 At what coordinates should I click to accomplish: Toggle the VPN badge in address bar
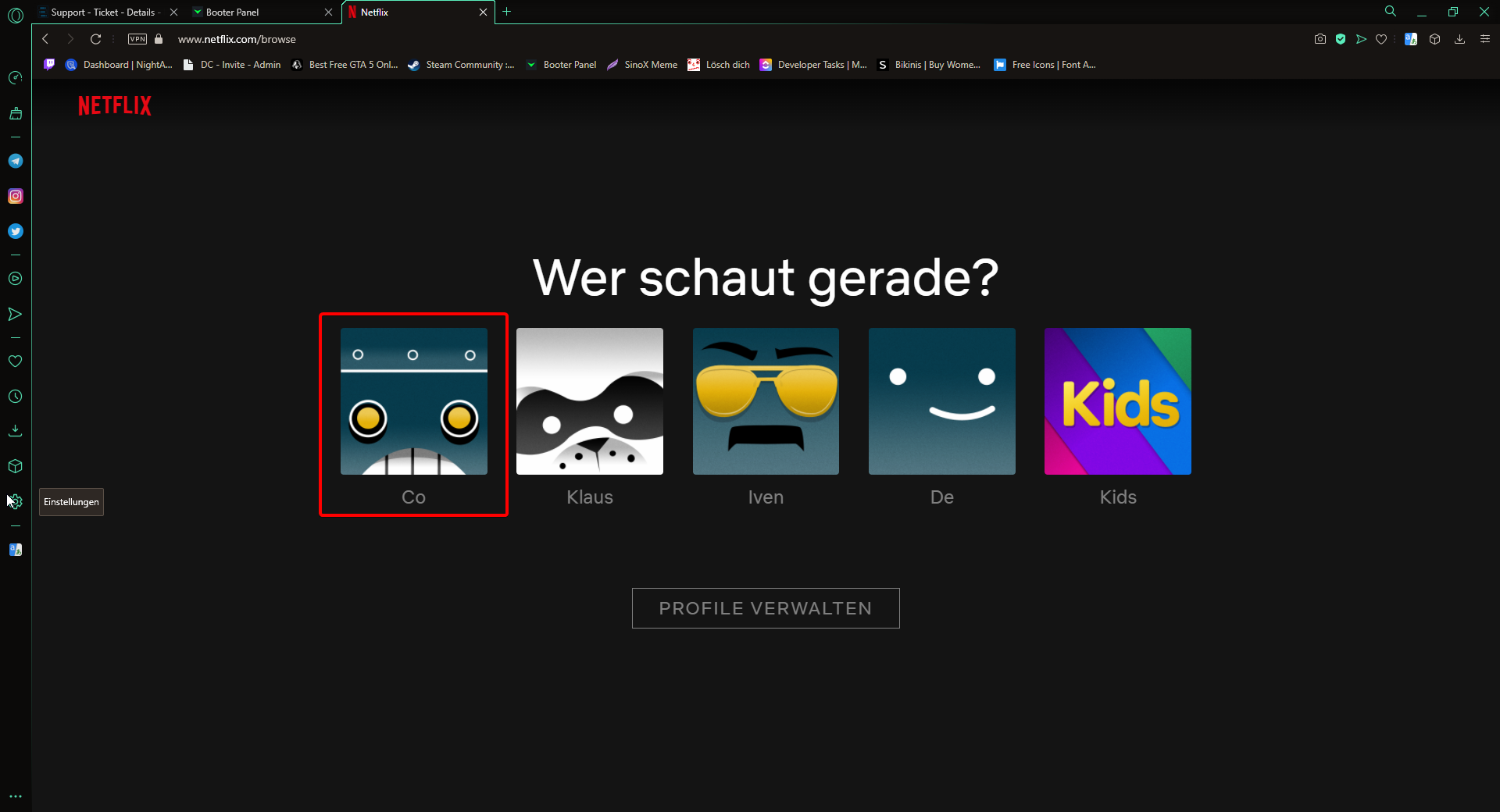click(x=137, y=39)
